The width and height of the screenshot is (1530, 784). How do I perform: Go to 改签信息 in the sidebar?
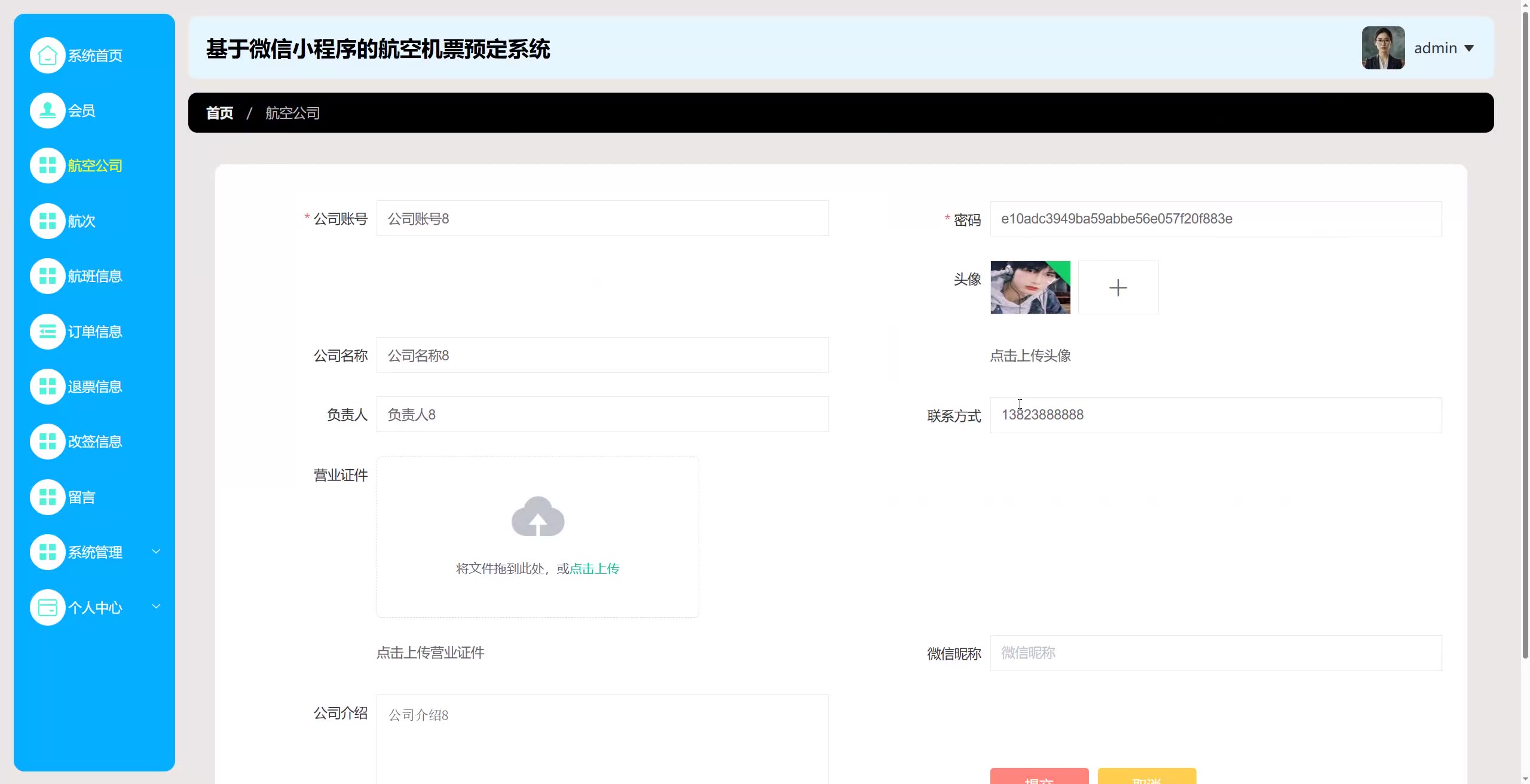click(94, 442)
